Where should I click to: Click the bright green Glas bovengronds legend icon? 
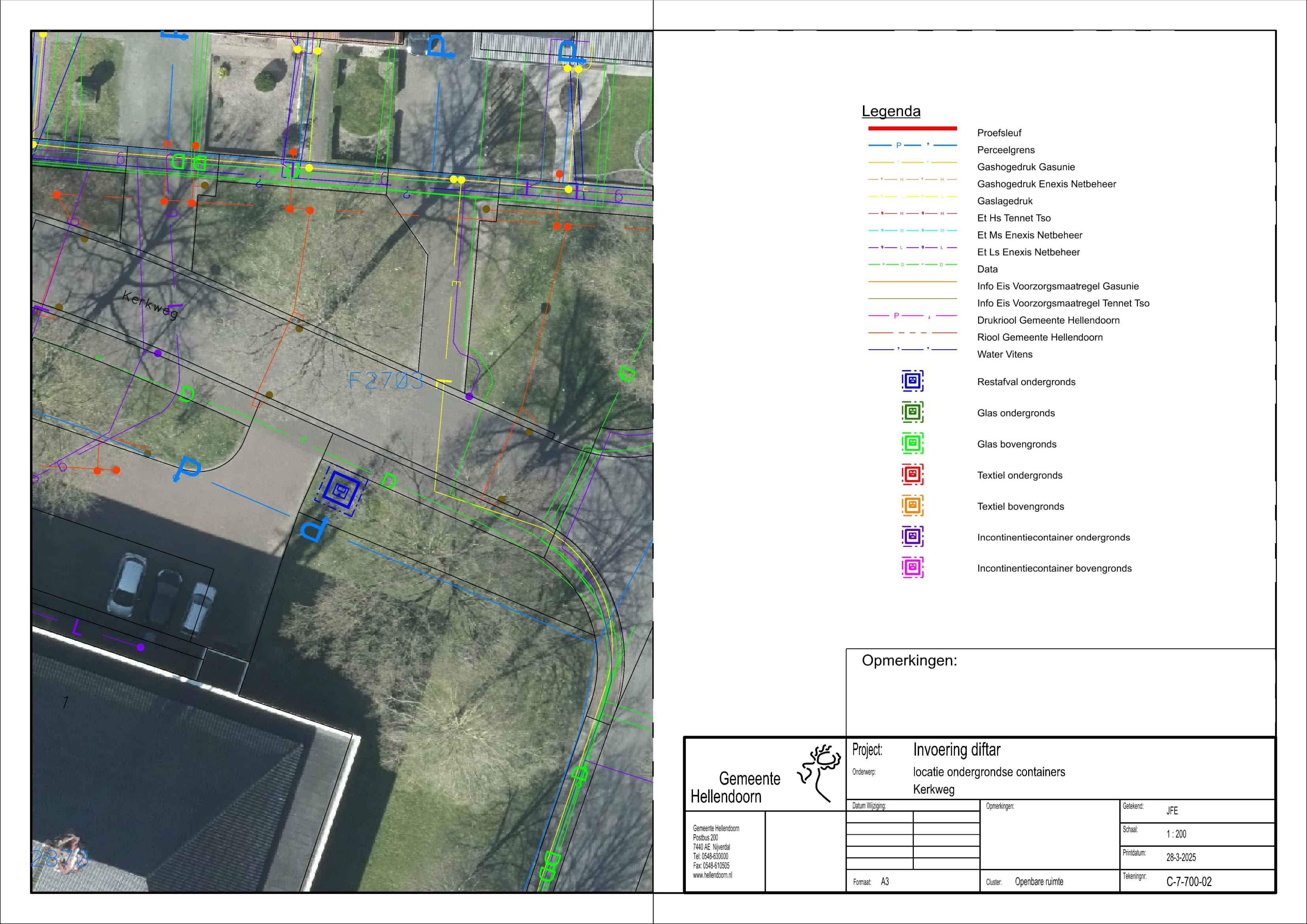point(912,443)
